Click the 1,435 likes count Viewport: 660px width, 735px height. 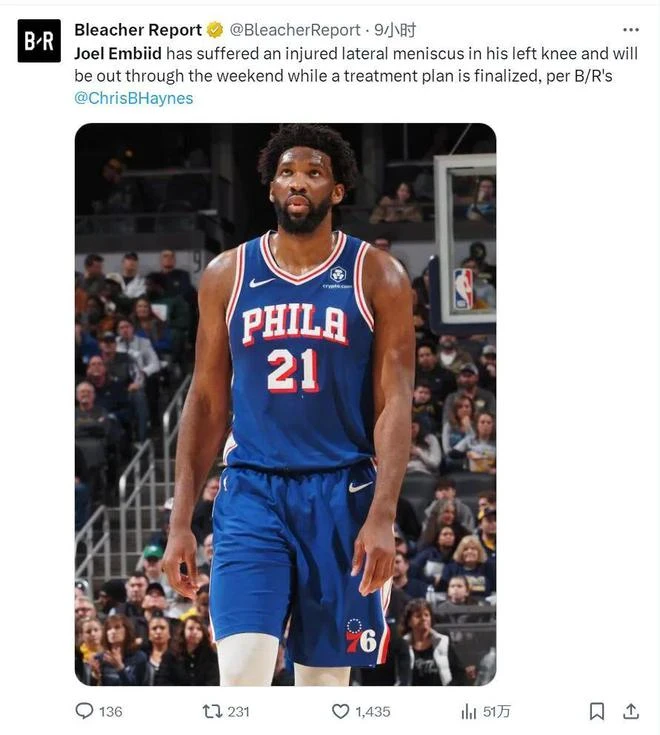(x=373, y=712)
